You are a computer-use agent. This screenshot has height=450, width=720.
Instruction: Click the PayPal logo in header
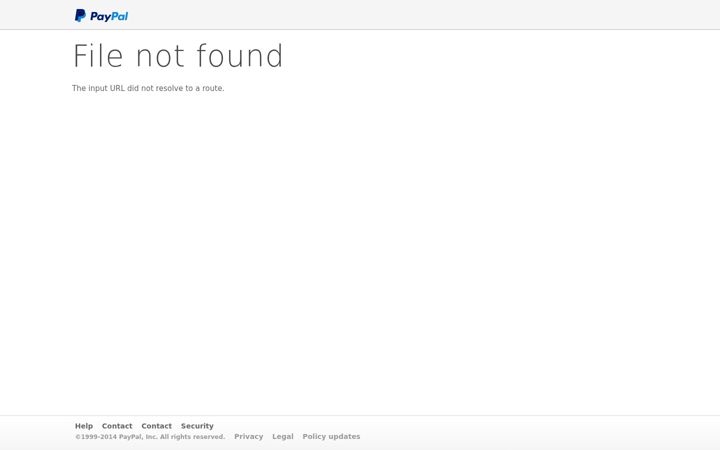[101, 16]
